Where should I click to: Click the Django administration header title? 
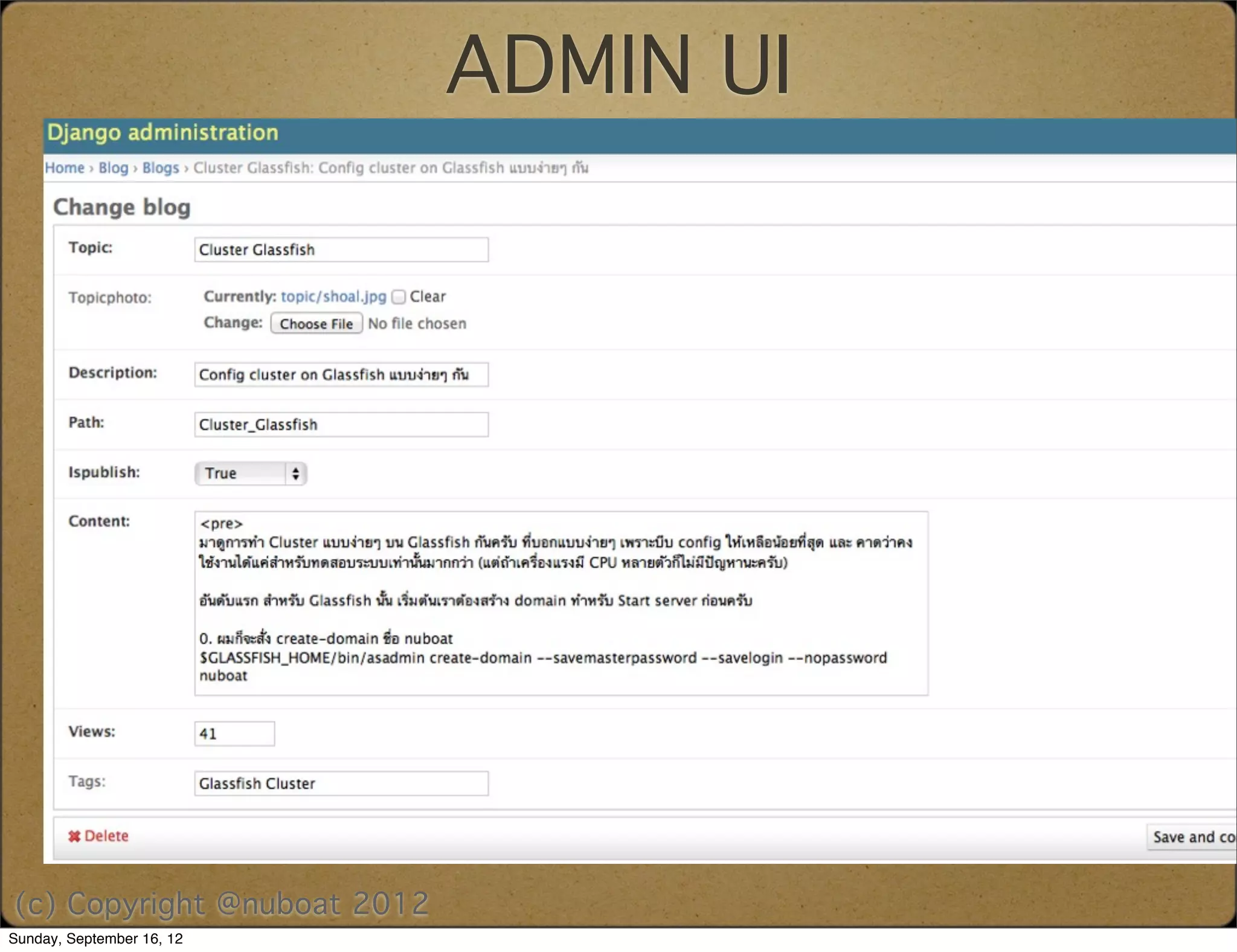click(162, 133)
